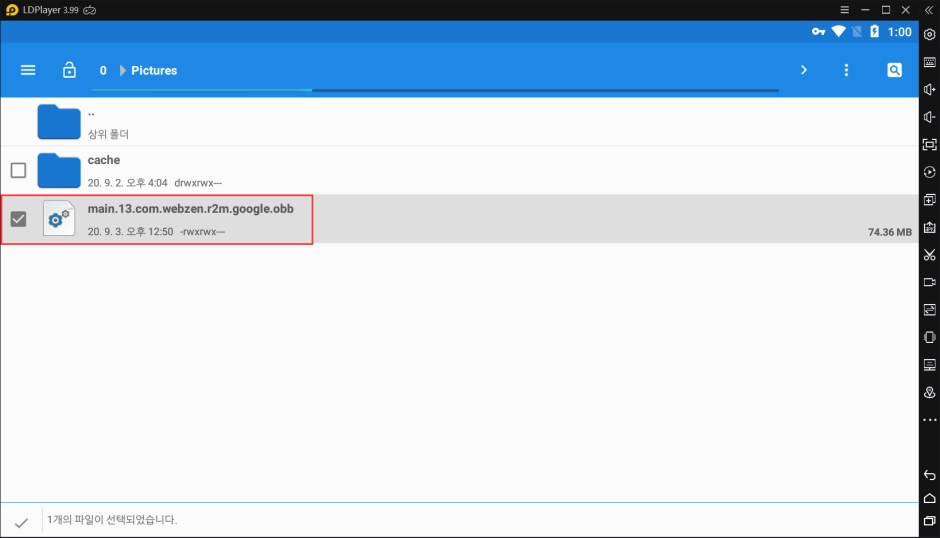Open the search magnifier icon
The height and width of the screenshot is (538, 940).
point(894,70)
